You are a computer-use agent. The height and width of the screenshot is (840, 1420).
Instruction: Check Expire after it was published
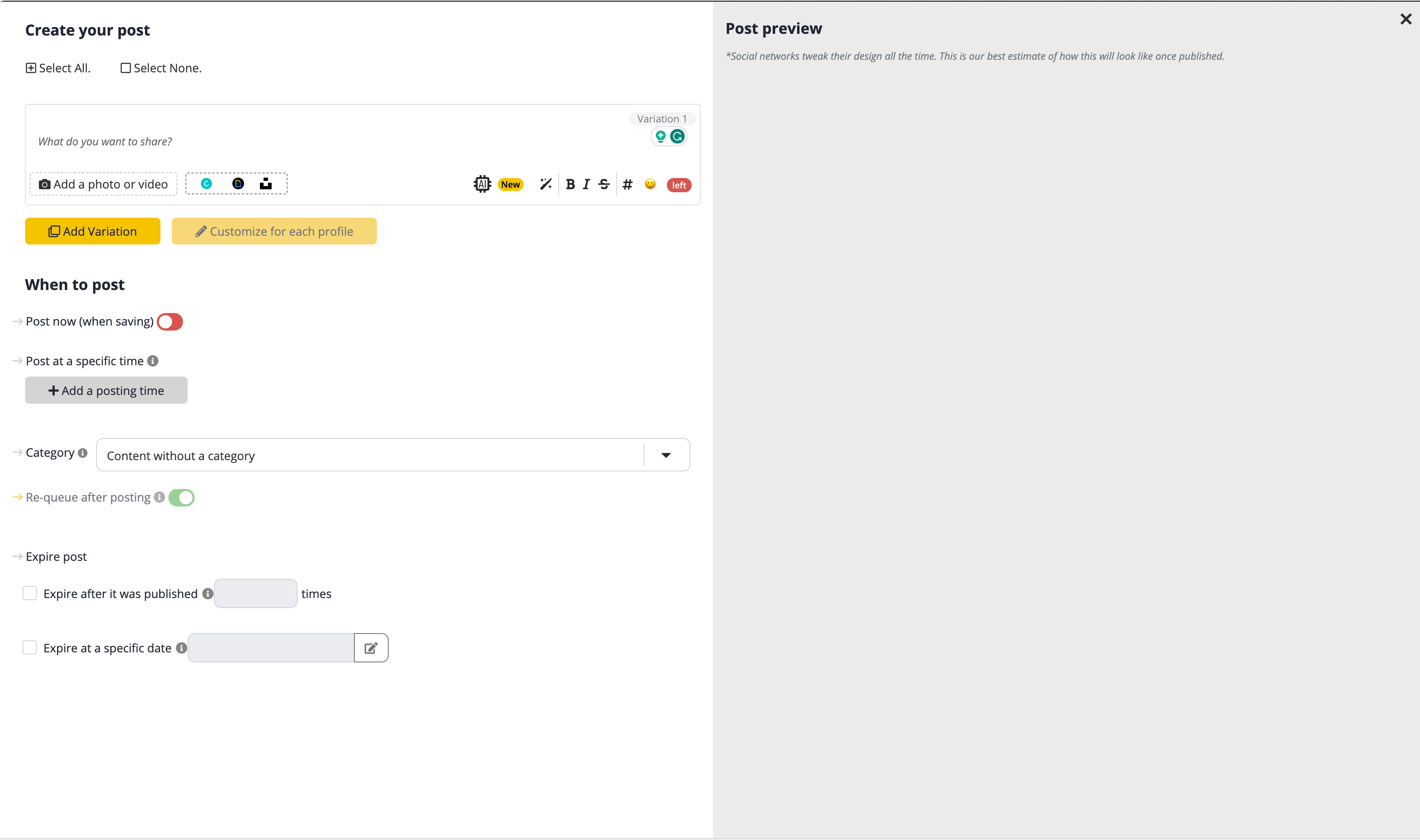[29, 593]
